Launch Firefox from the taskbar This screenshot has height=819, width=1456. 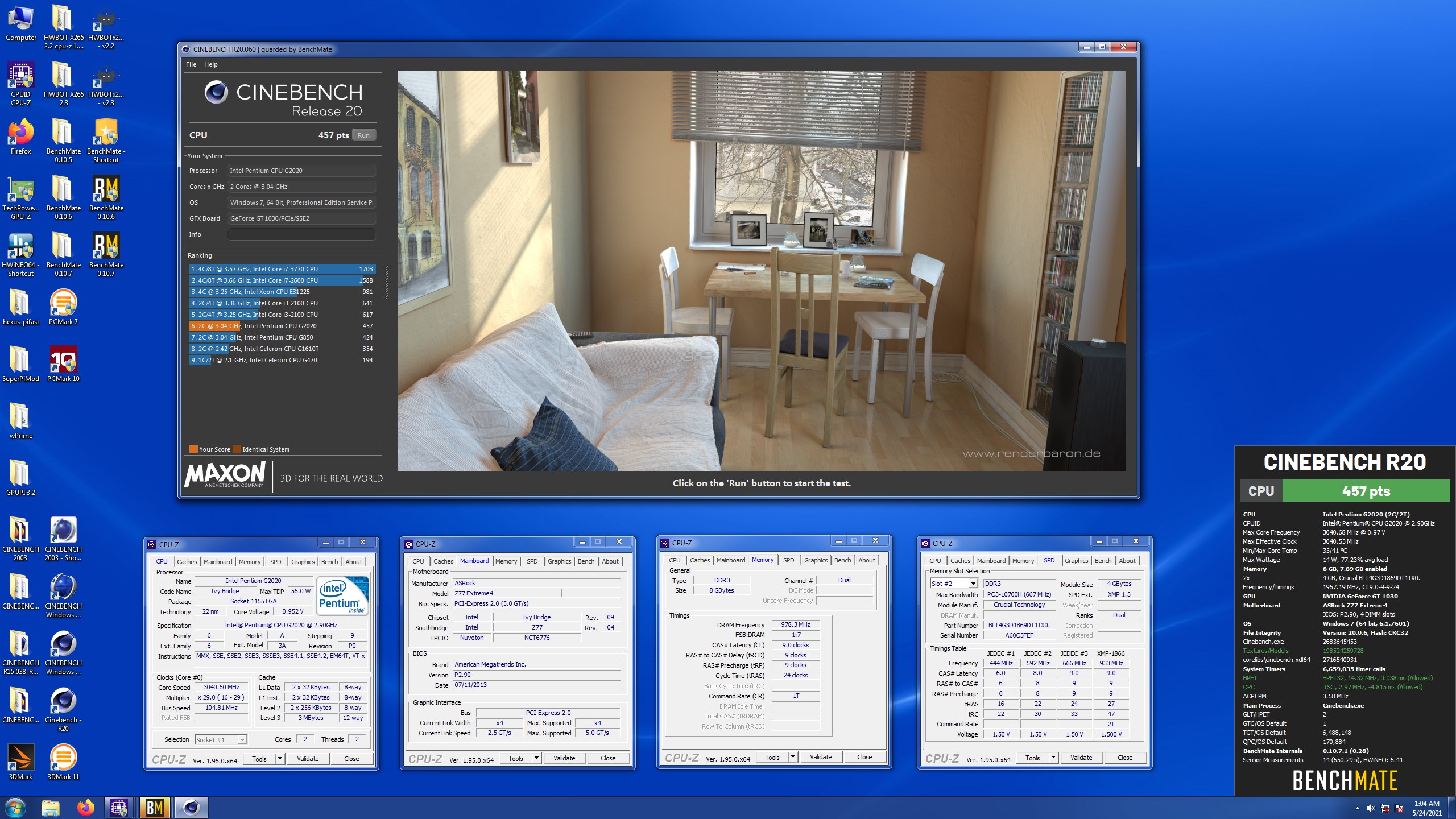[86, 808]
